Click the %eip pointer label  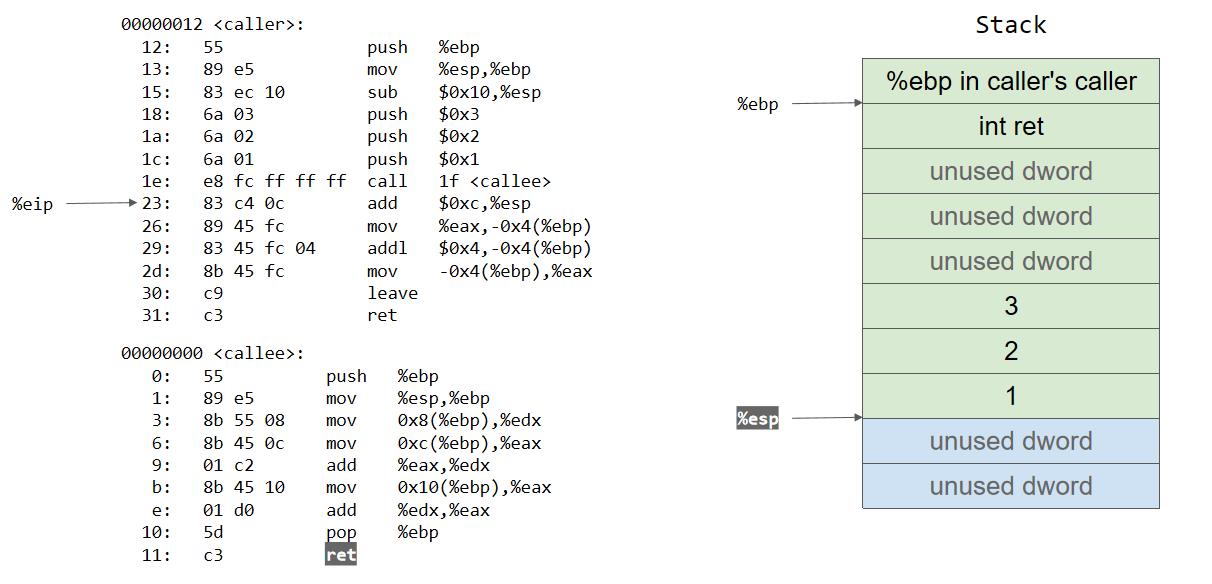coord(32,204)
